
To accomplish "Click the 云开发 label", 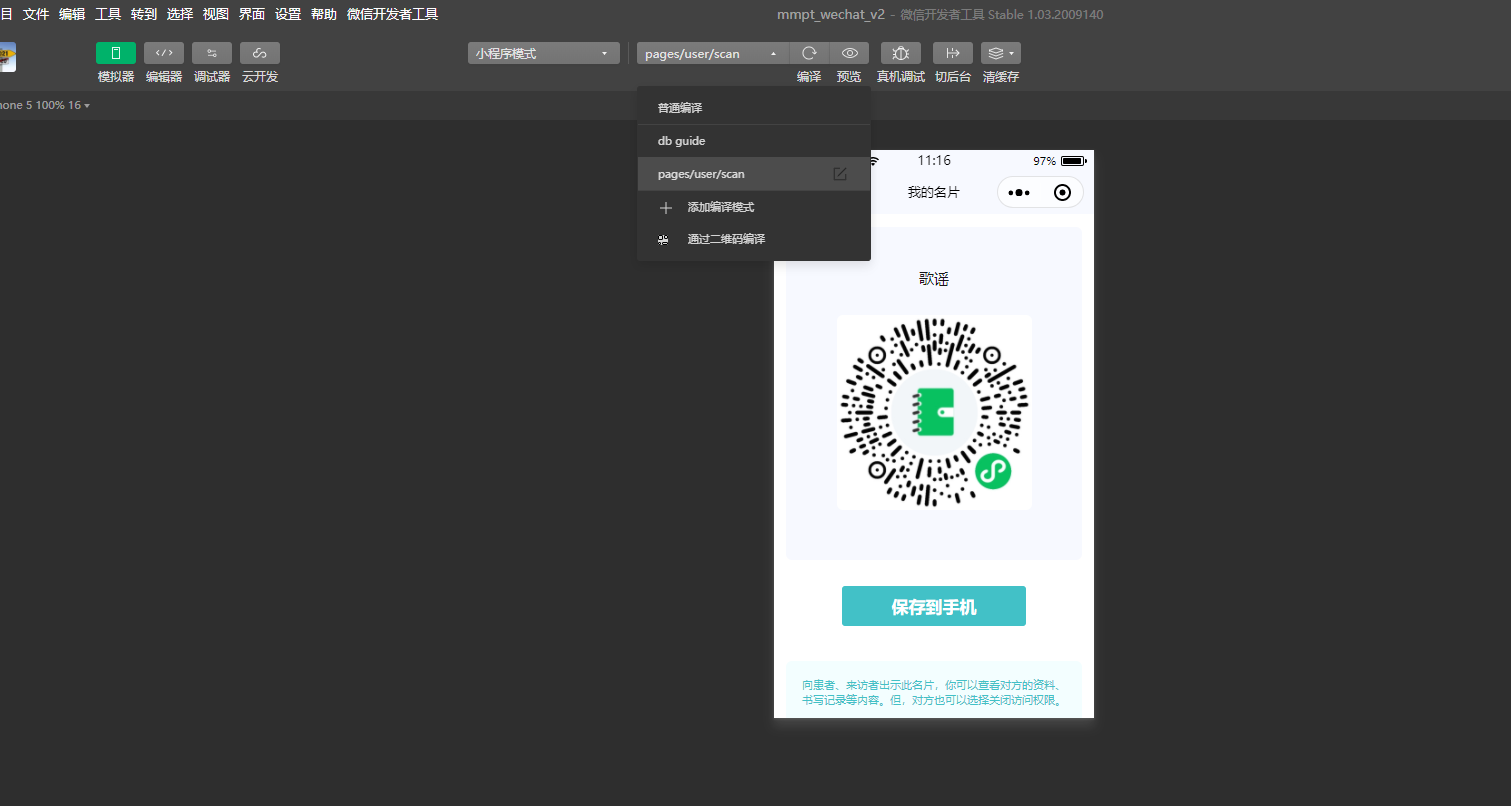I will pos(260,77).
